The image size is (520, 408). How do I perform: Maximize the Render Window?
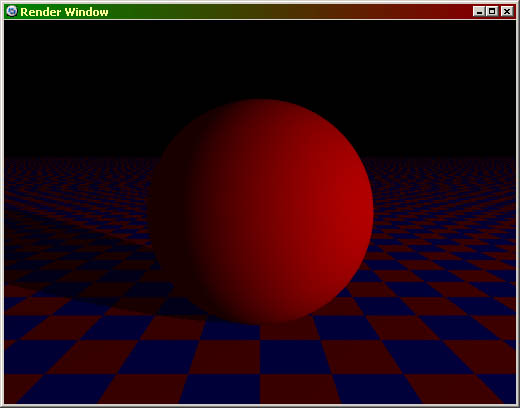coord(492,11)
